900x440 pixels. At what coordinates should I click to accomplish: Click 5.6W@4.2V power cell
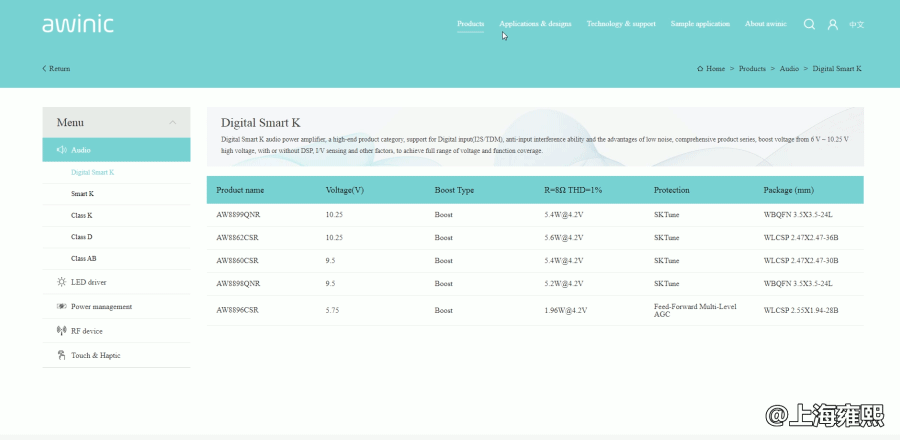[x=564, y=237]
